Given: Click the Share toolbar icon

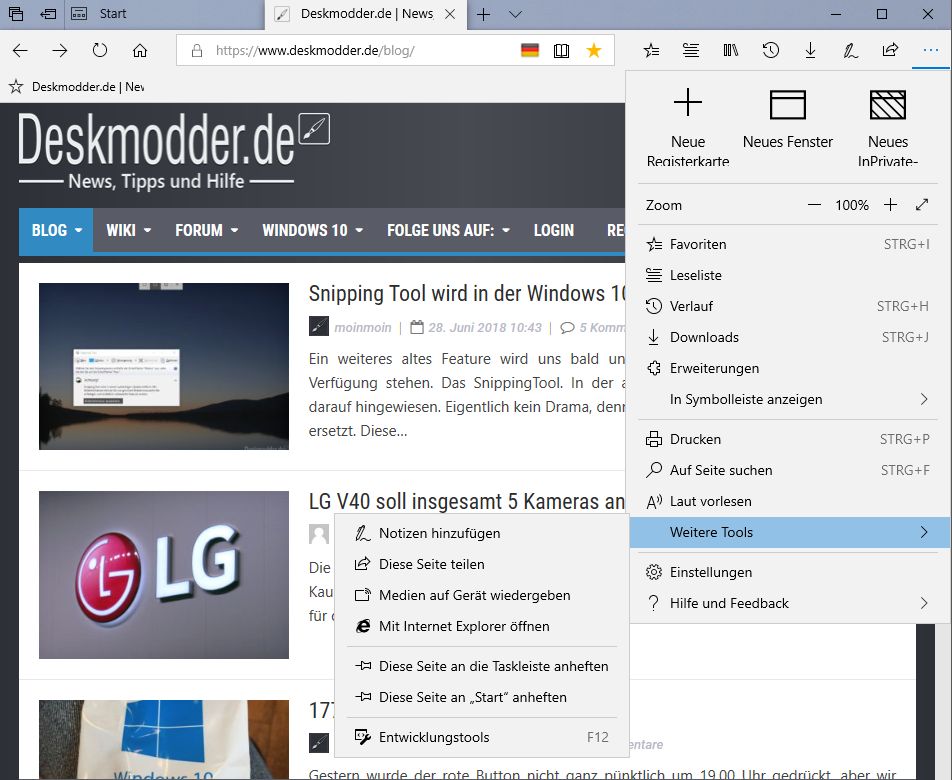Looking at the screenshot, I should (890, 50).
